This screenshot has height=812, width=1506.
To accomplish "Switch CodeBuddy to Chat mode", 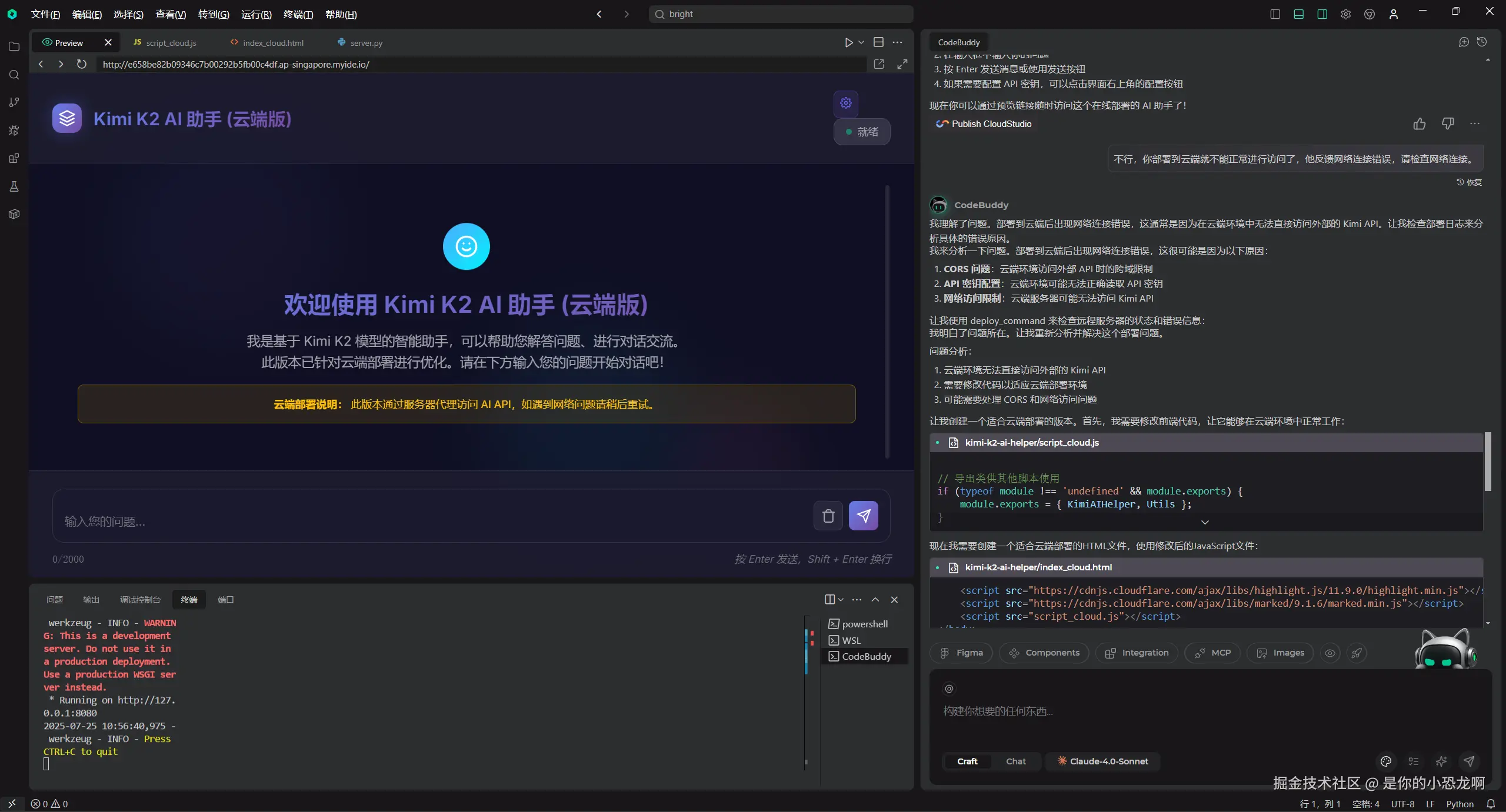I will (1015, 761).
